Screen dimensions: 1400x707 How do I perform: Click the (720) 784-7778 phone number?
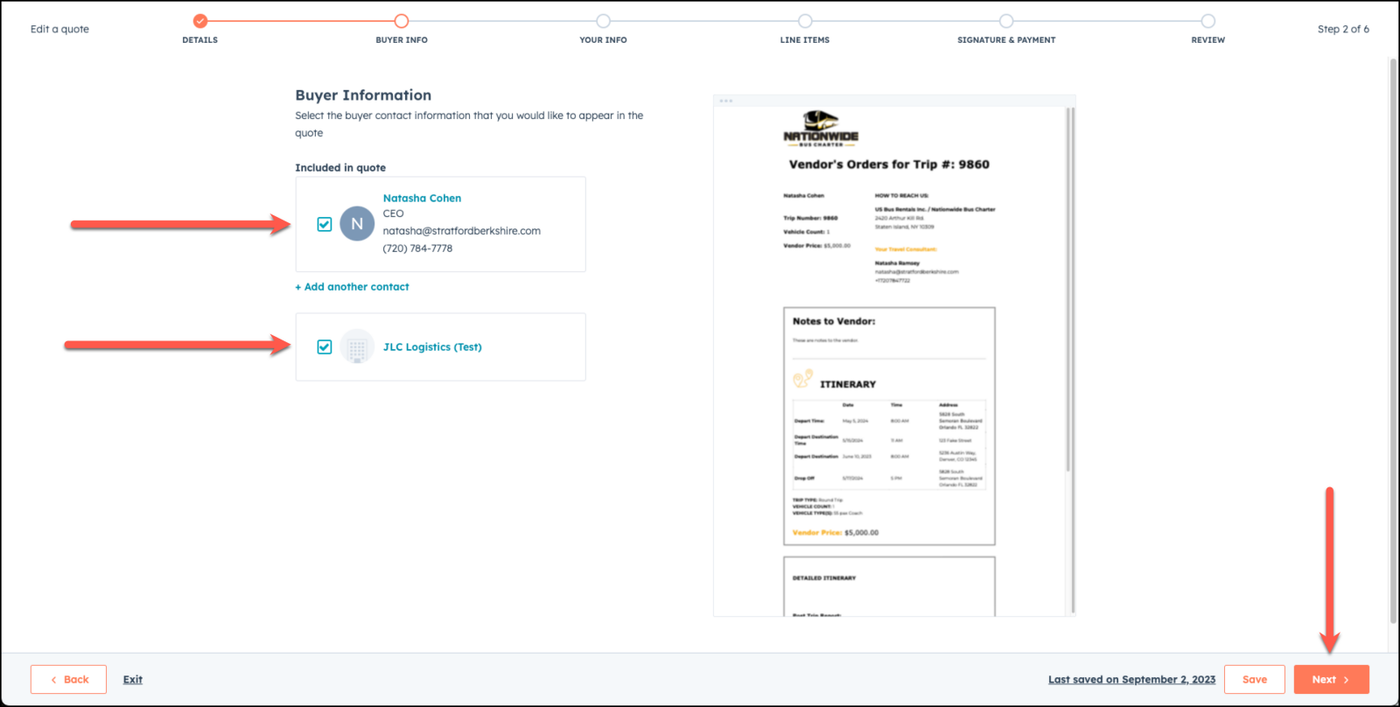pos(418,248)
